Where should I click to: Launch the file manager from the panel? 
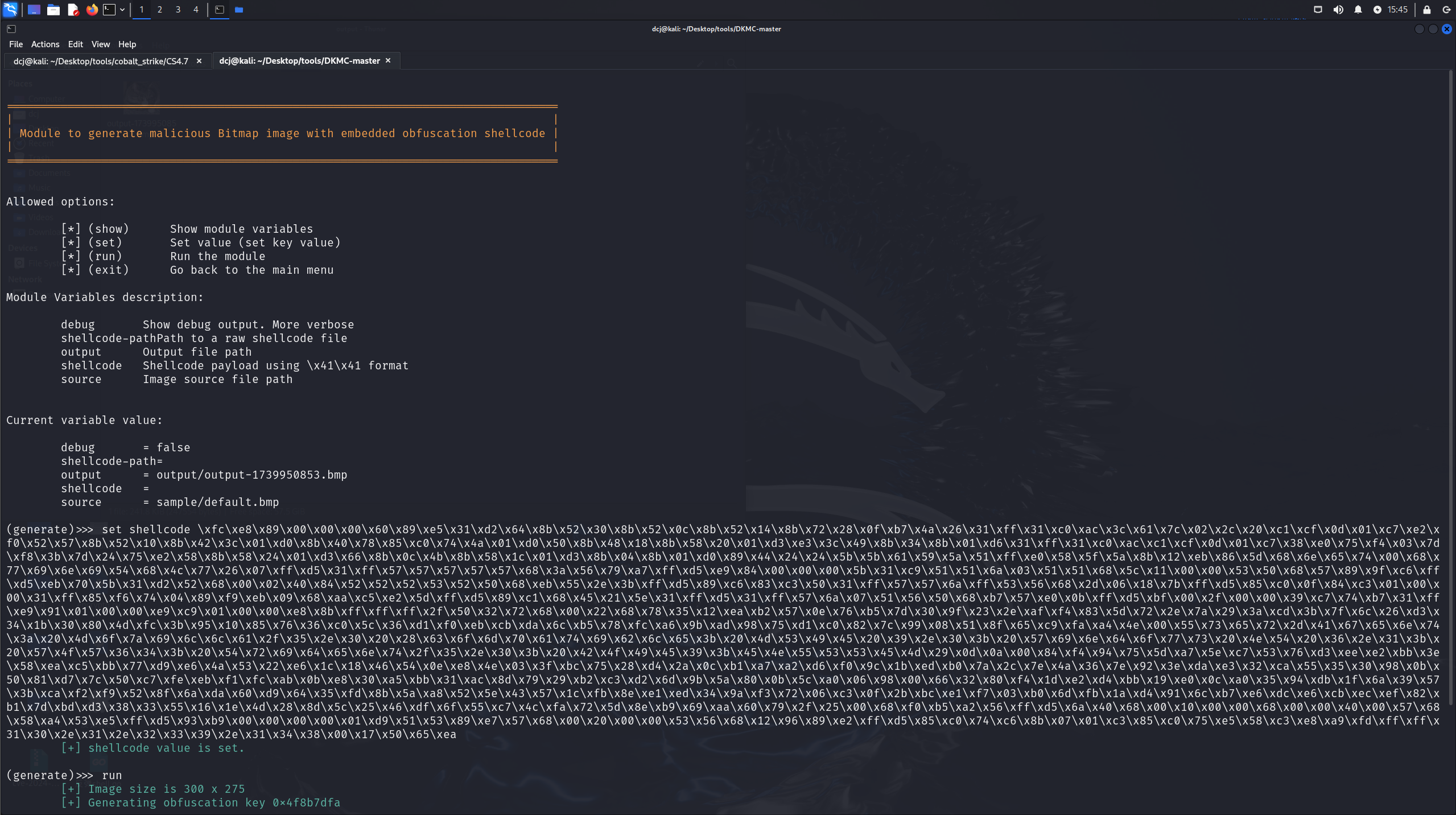tap(53, 10)
